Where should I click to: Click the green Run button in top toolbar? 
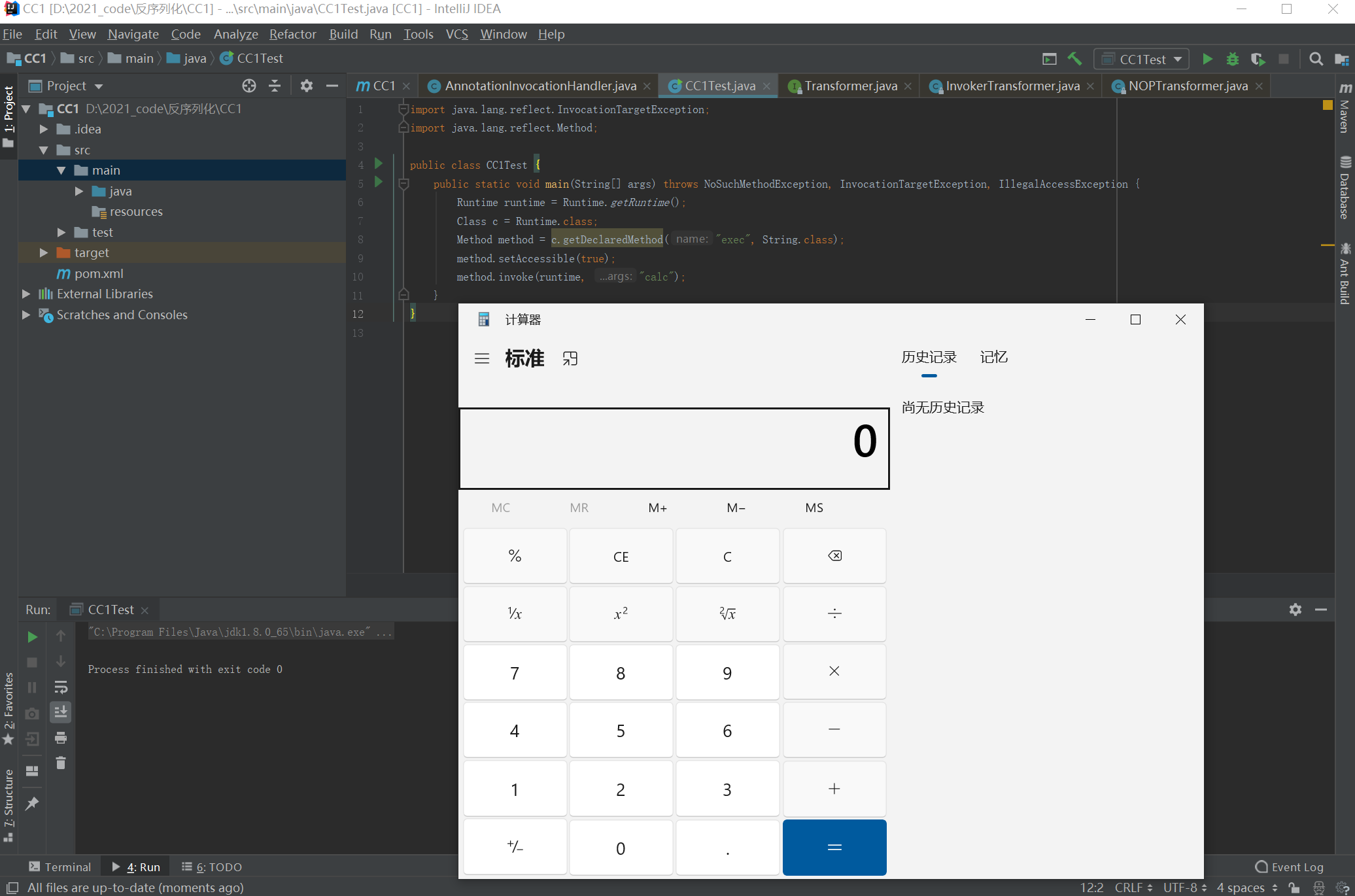1207,59
